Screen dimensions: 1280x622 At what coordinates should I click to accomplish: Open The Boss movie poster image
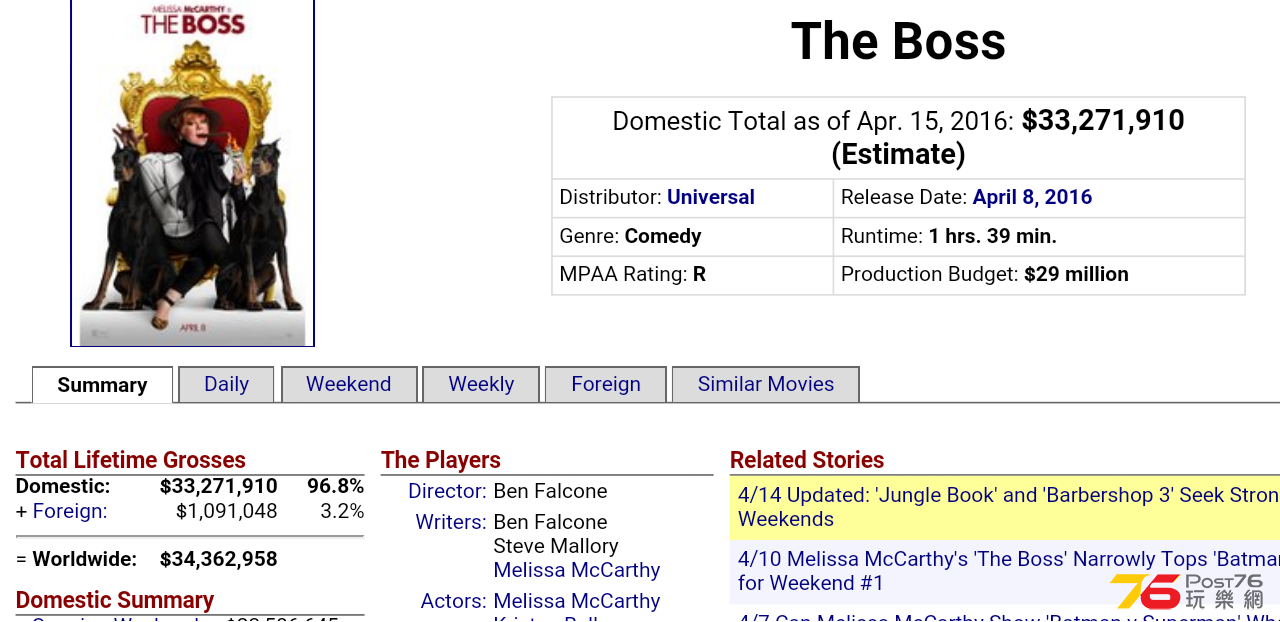point(192,172)
